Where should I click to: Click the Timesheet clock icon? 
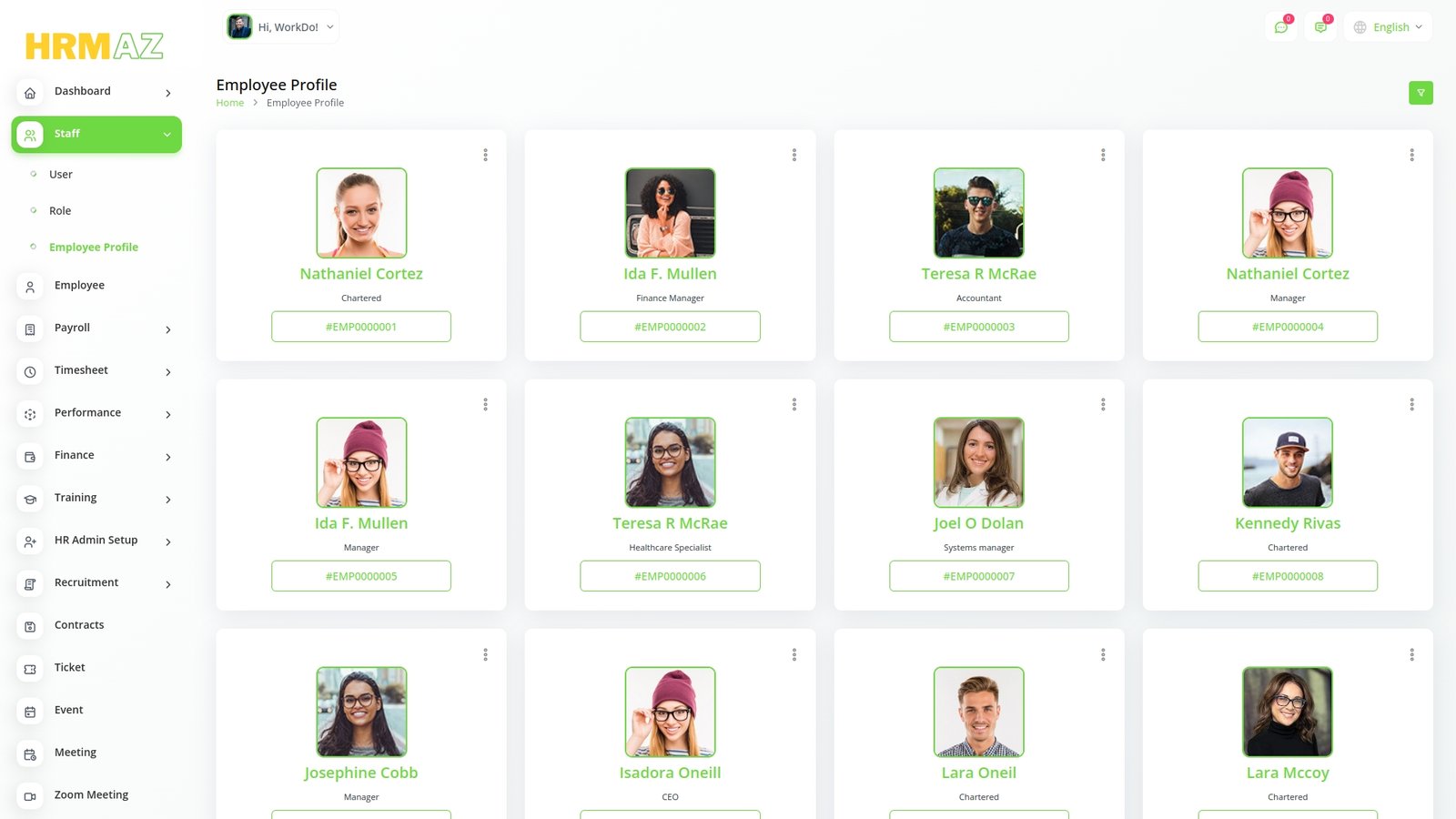[30, 371]
